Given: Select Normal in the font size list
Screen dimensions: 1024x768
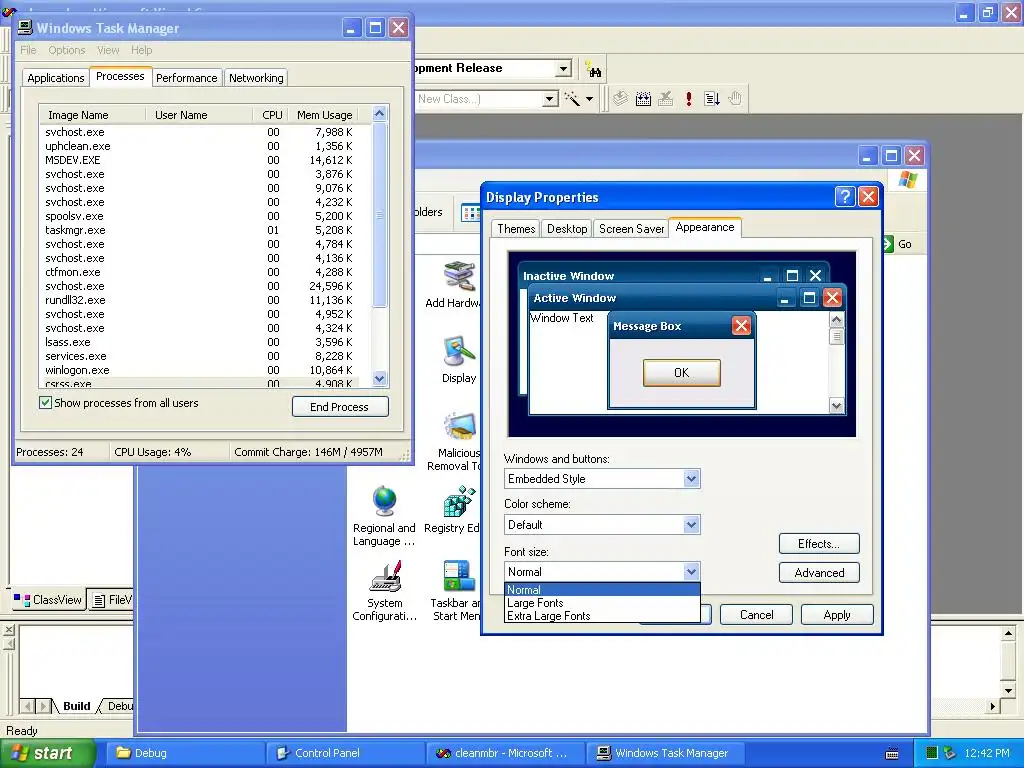Looking at the screenshot, I should point(602,590).
